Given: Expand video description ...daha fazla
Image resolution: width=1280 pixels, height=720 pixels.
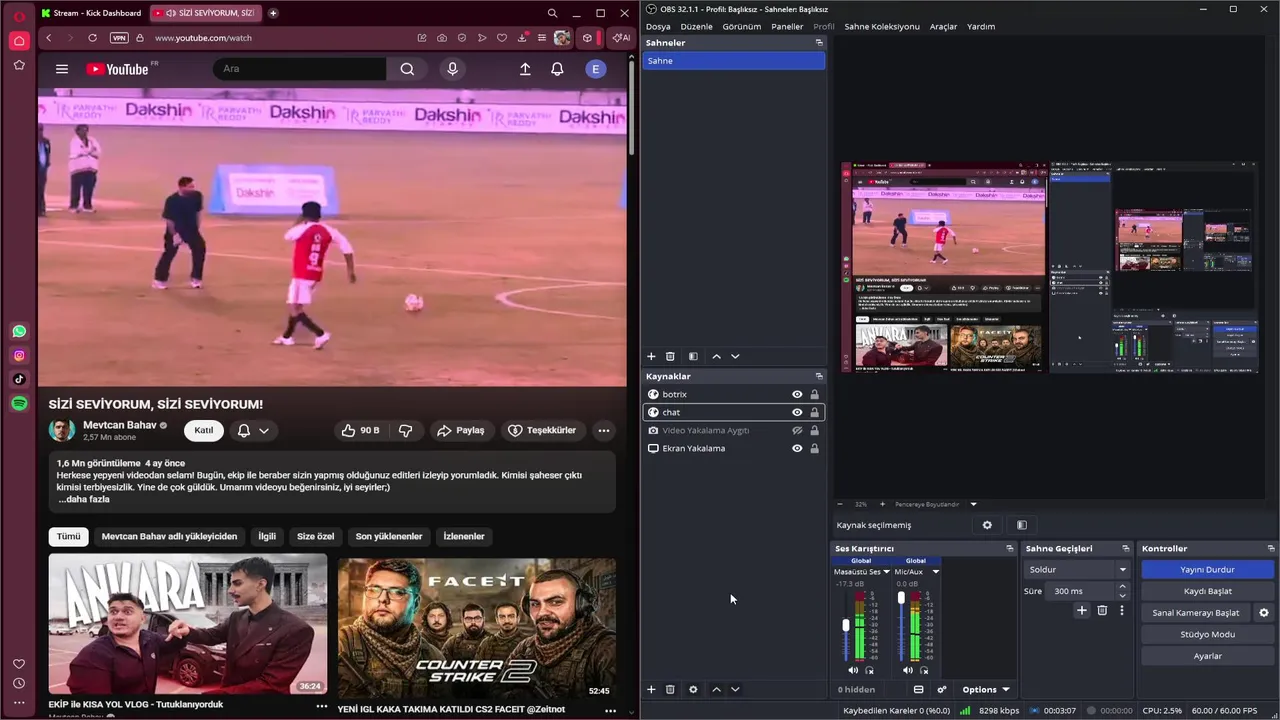Looking at the screenshot, I should pyautogui.click(x=84, y=499).
